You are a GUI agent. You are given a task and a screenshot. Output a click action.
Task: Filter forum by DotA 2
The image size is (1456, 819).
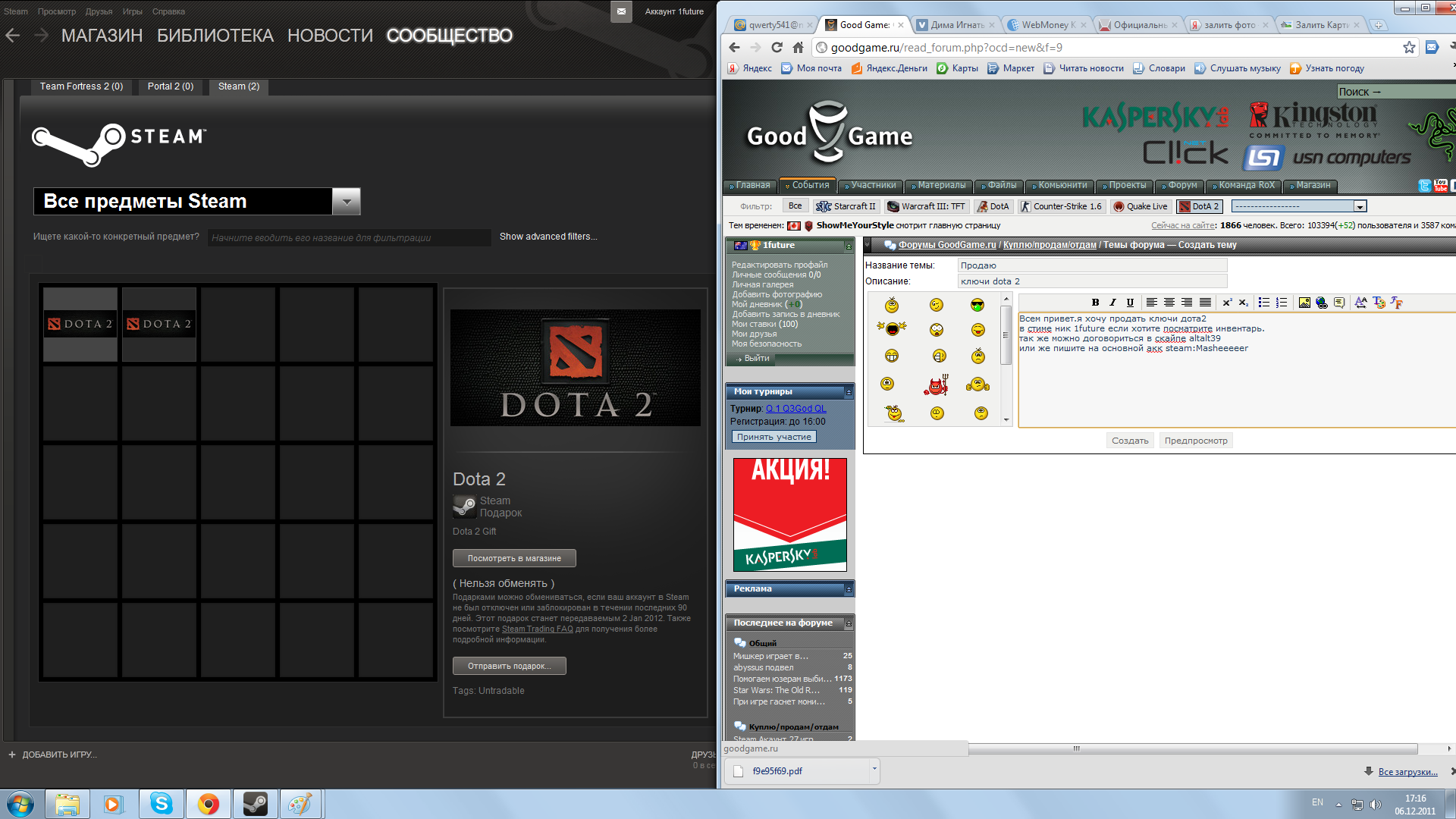(1199, 206)
